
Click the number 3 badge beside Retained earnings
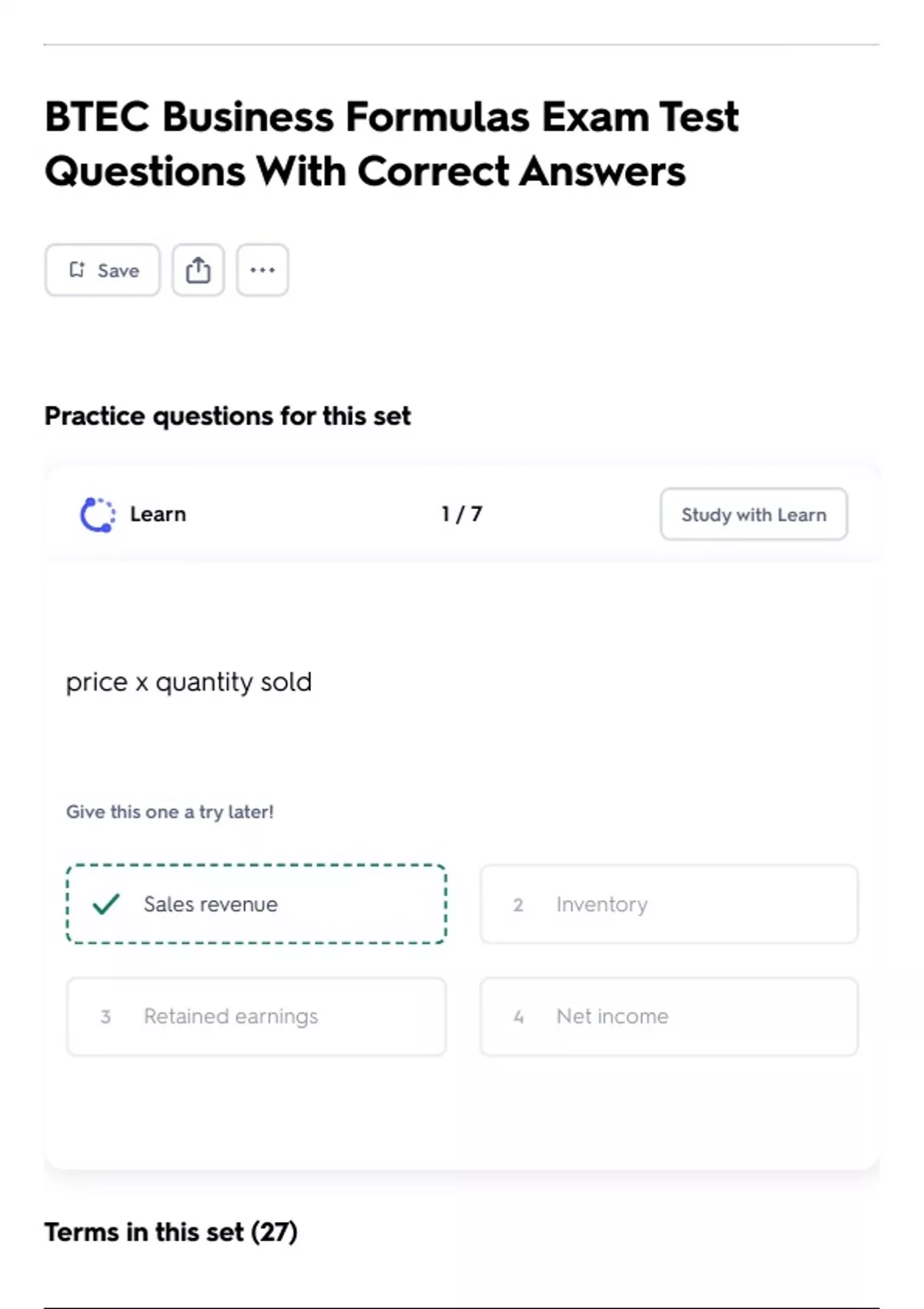[x=105, y=1017]
